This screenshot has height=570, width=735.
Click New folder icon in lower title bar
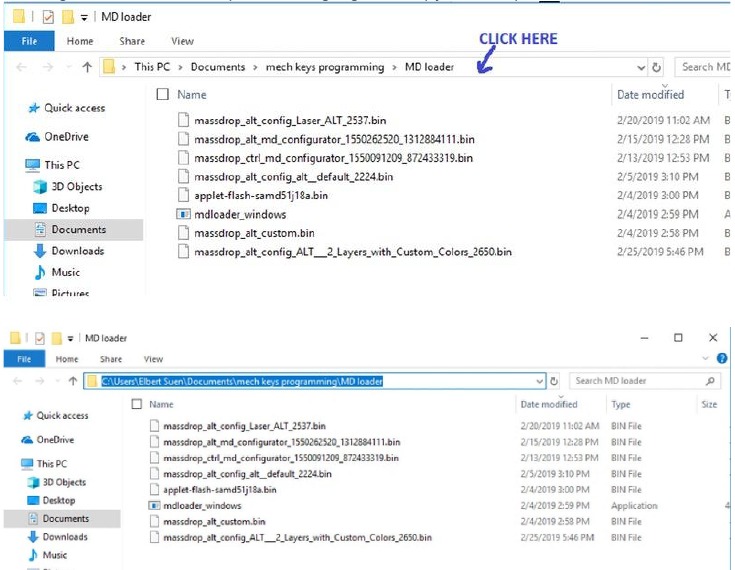pos(57,338)
